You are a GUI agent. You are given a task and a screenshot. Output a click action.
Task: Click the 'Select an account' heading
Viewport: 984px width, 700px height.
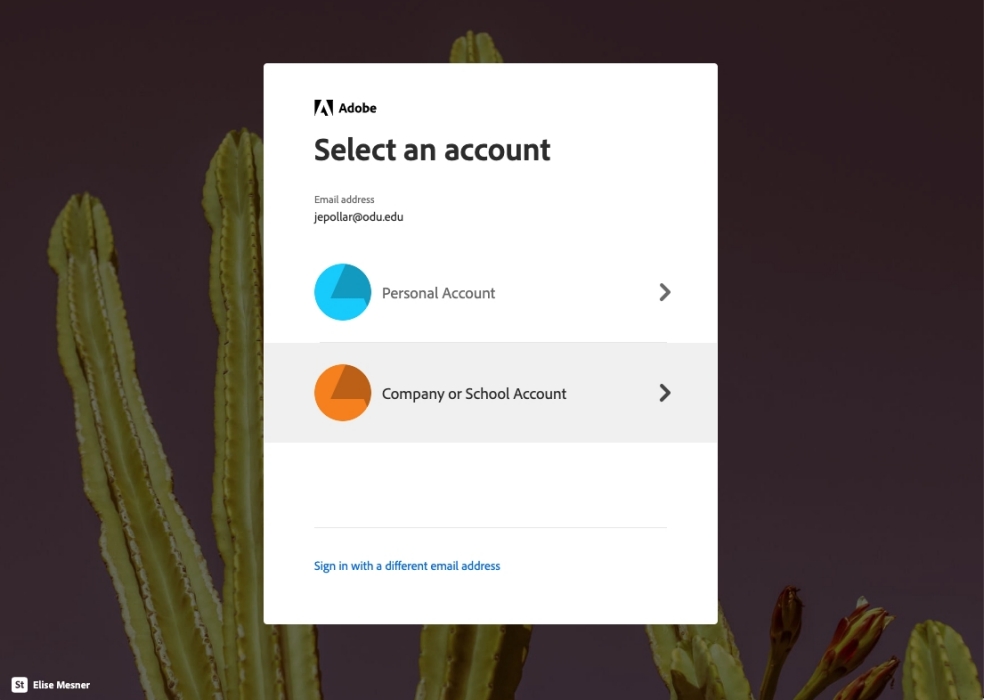click(x=432, y=150)
